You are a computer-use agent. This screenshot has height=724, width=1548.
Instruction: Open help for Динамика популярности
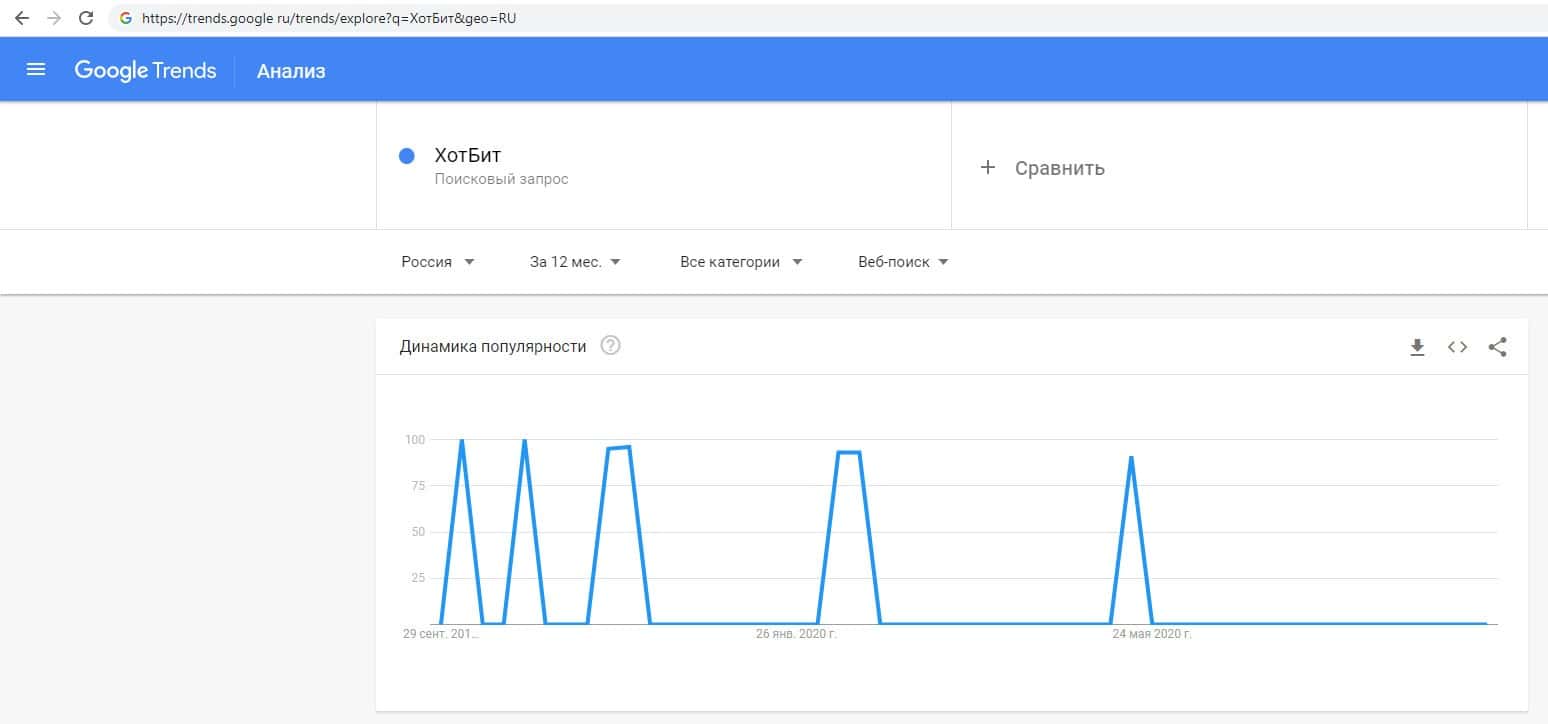pyautogui.click(x=610, y=346)
